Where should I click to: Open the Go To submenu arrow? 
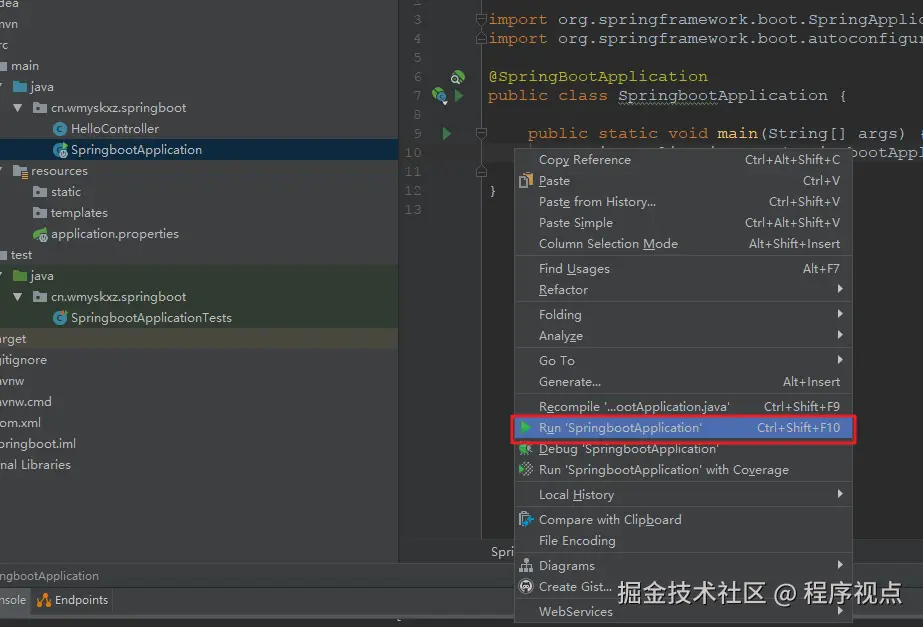tap(840, 360)
